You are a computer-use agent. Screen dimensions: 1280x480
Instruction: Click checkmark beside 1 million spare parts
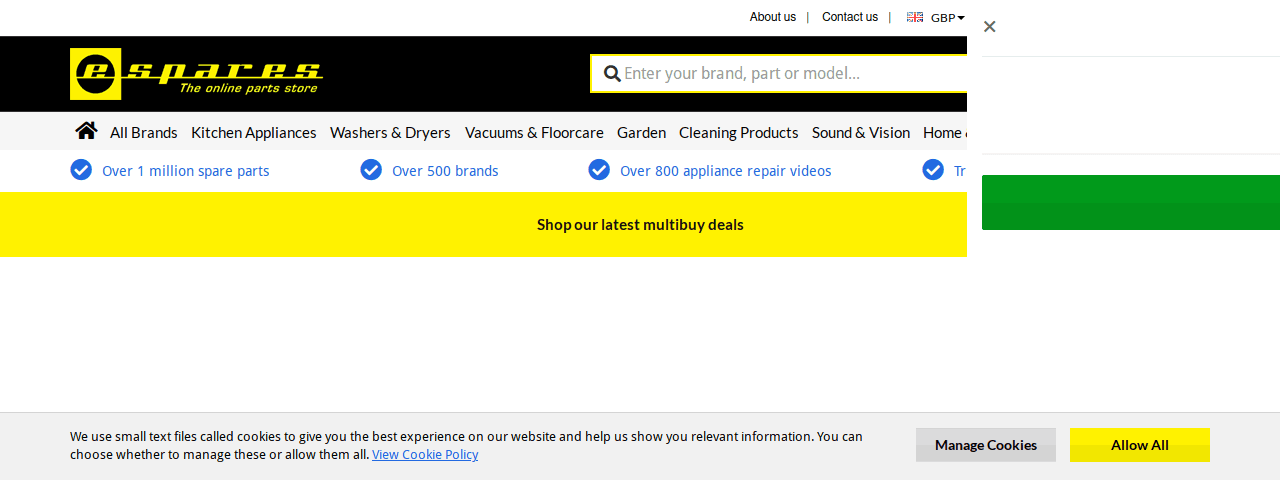pos(81,170)
